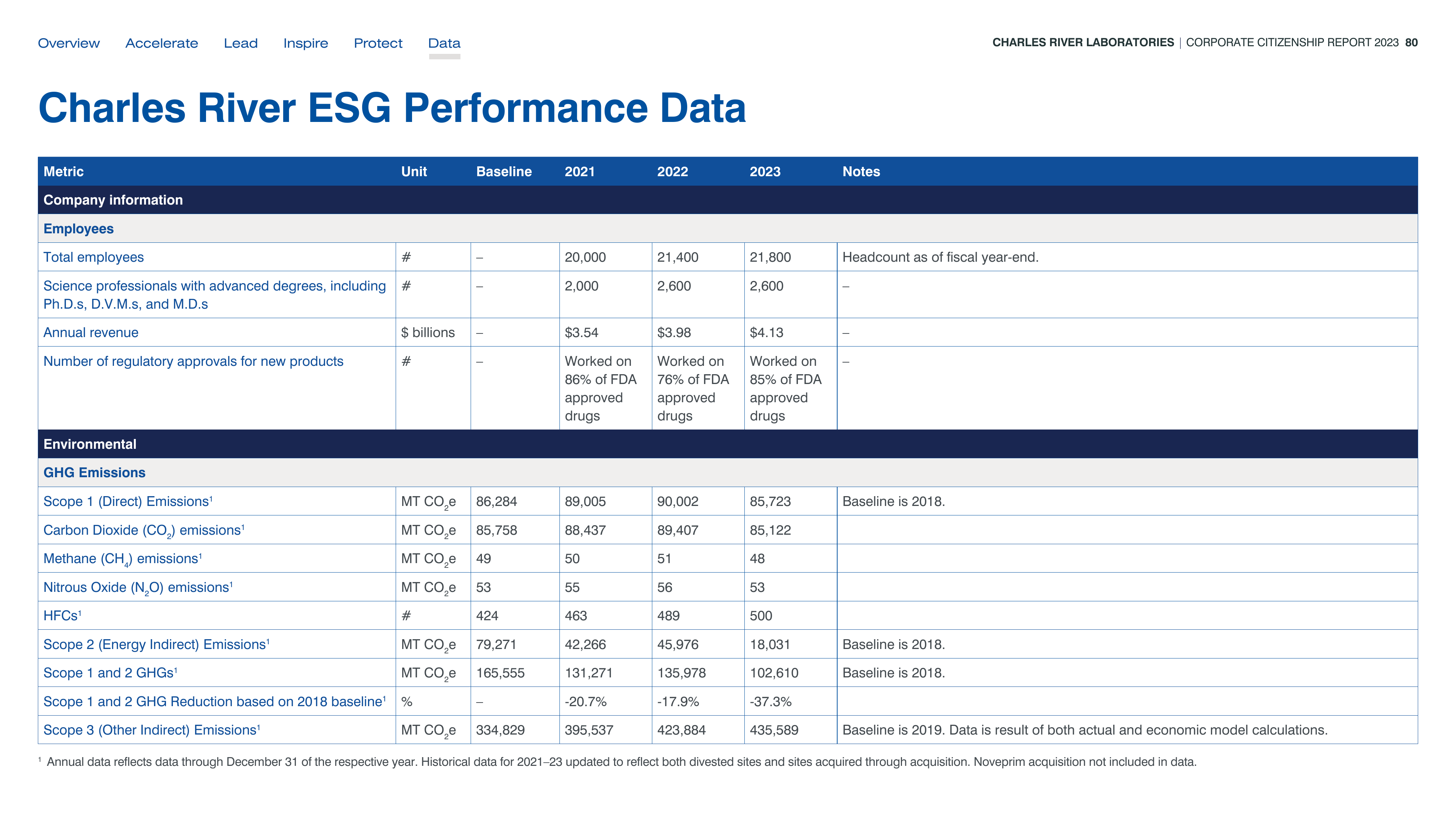Select Science professionals with advanced degrees metric

(215, 294)
